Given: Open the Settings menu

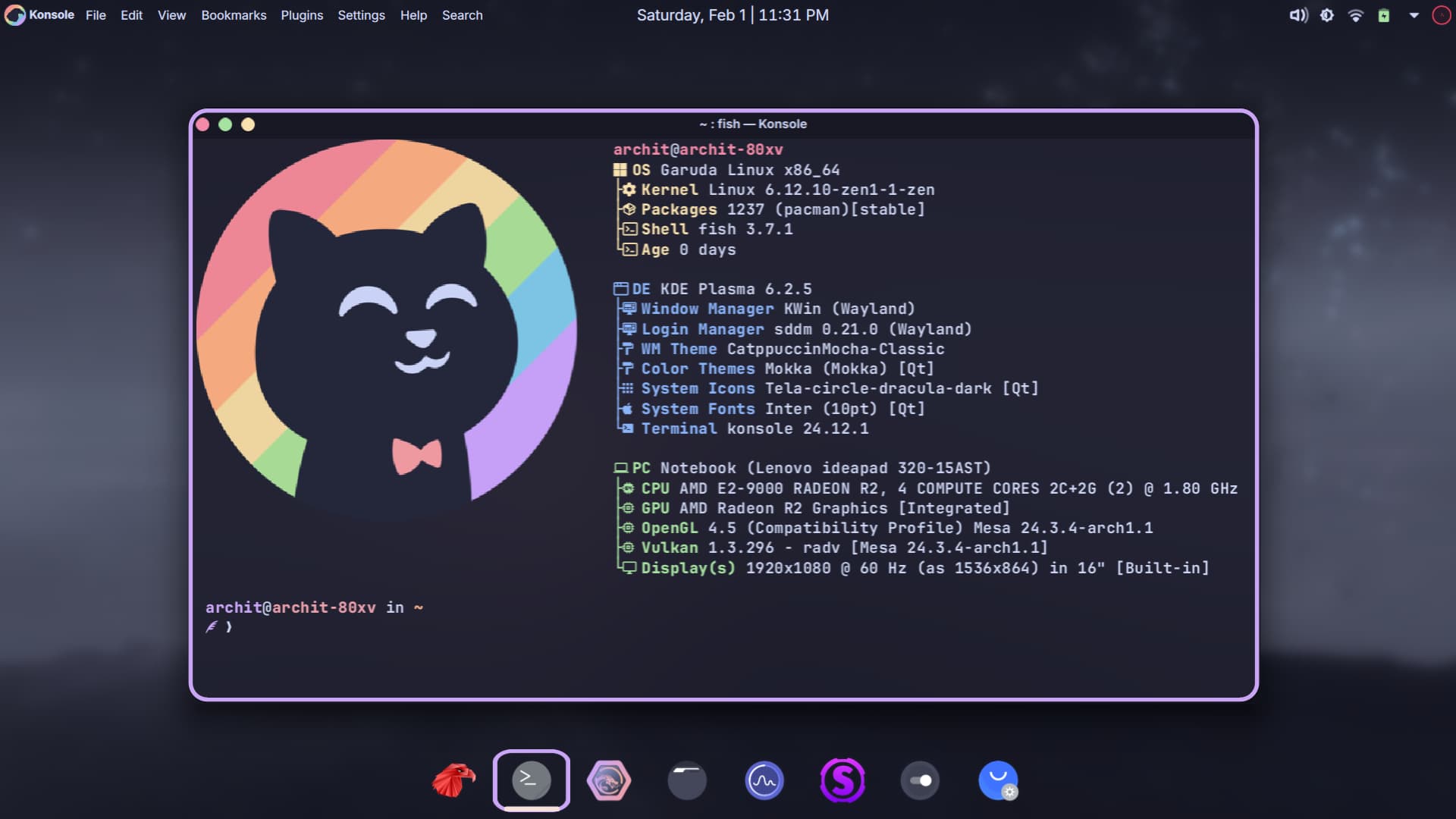Looking at the screenshot, I should click(361, 15).
